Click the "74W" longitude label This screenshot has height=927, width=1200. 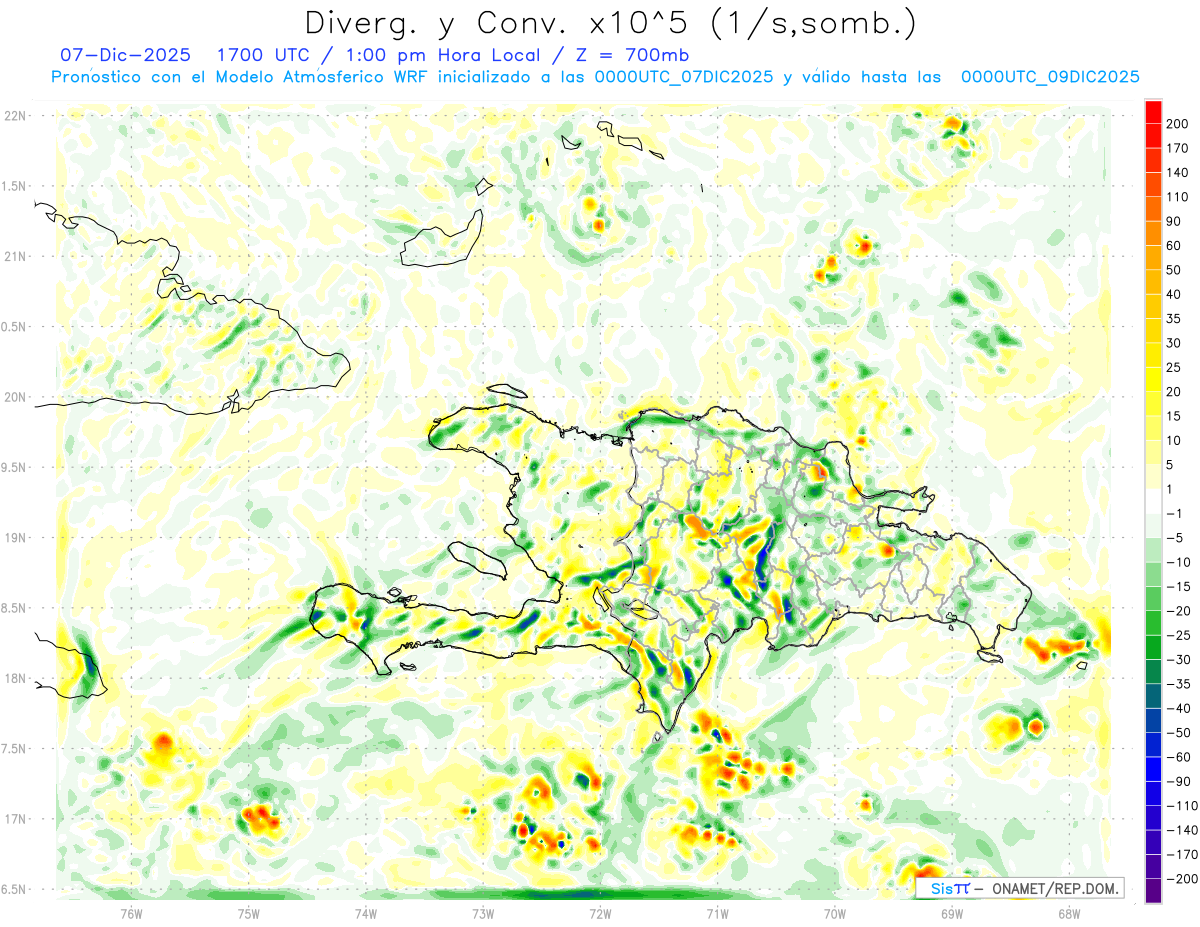[366, 913]
